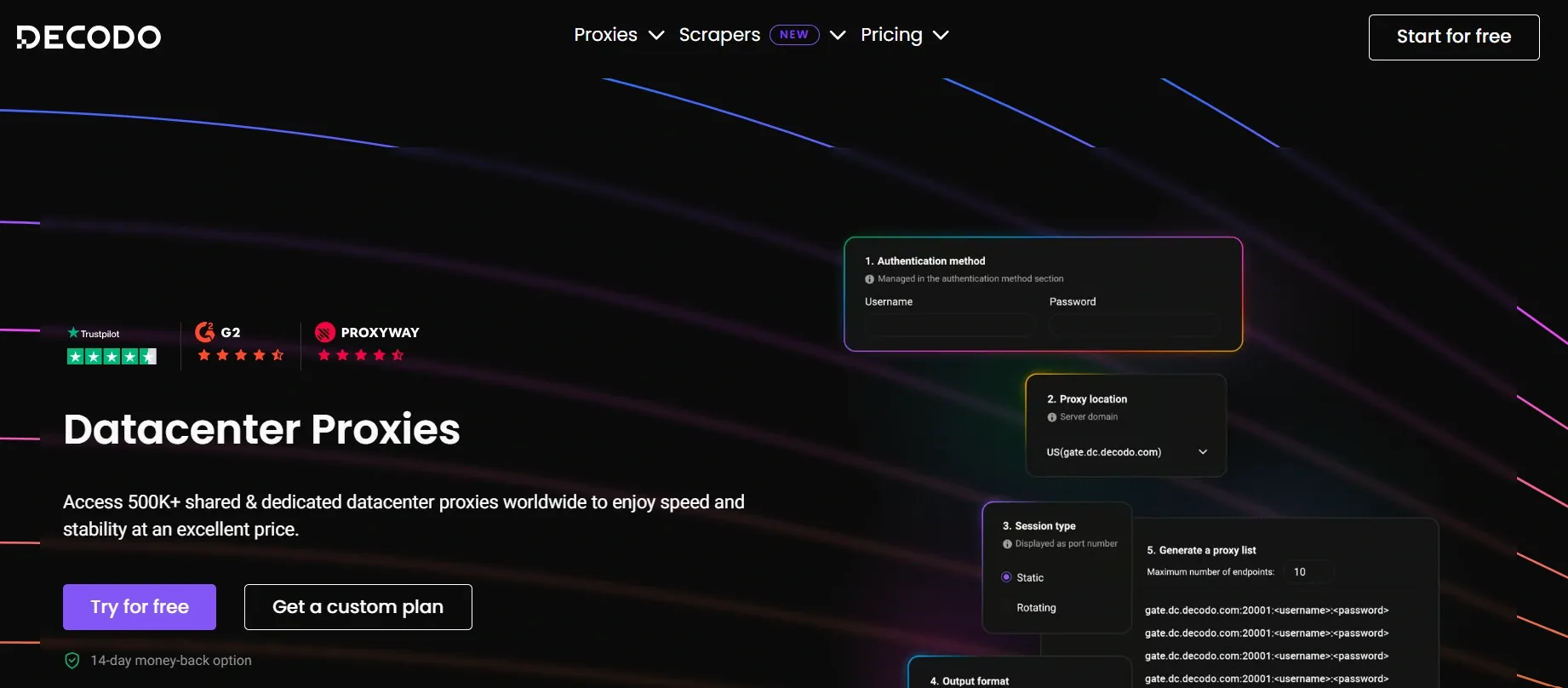Click the Decodo logo
The image size is (1568, 688).
[89, 37]
